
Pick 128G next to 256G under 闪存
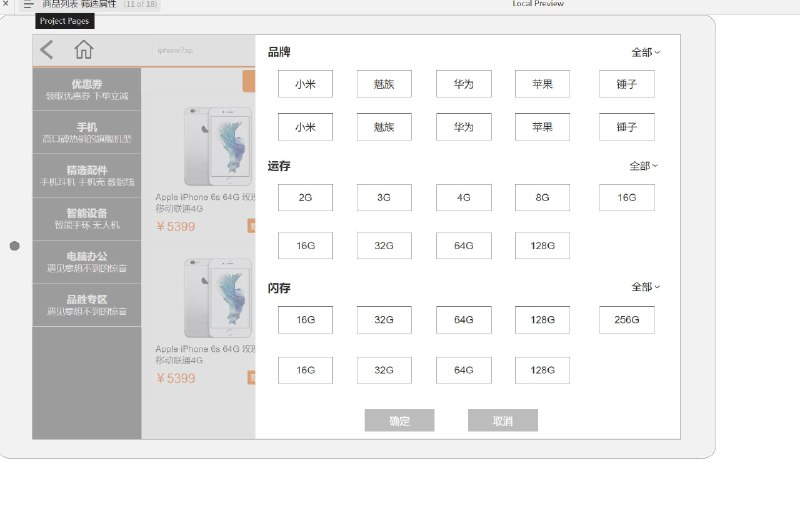click(x=542, y=320)
